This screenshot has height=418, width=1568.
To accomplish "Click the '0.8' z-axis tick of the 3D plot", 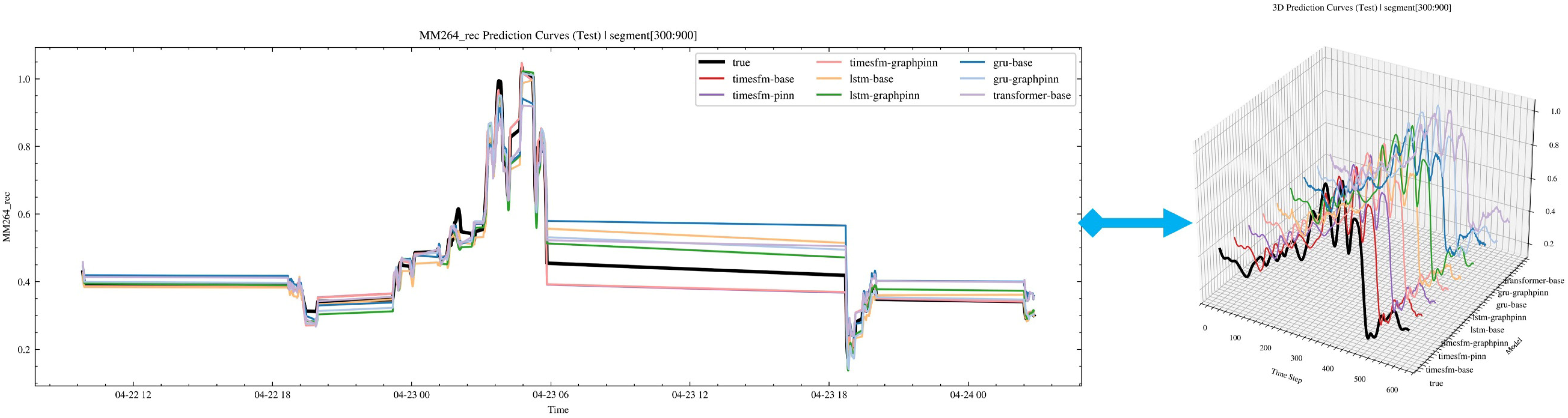I will tap(1554, 145).
